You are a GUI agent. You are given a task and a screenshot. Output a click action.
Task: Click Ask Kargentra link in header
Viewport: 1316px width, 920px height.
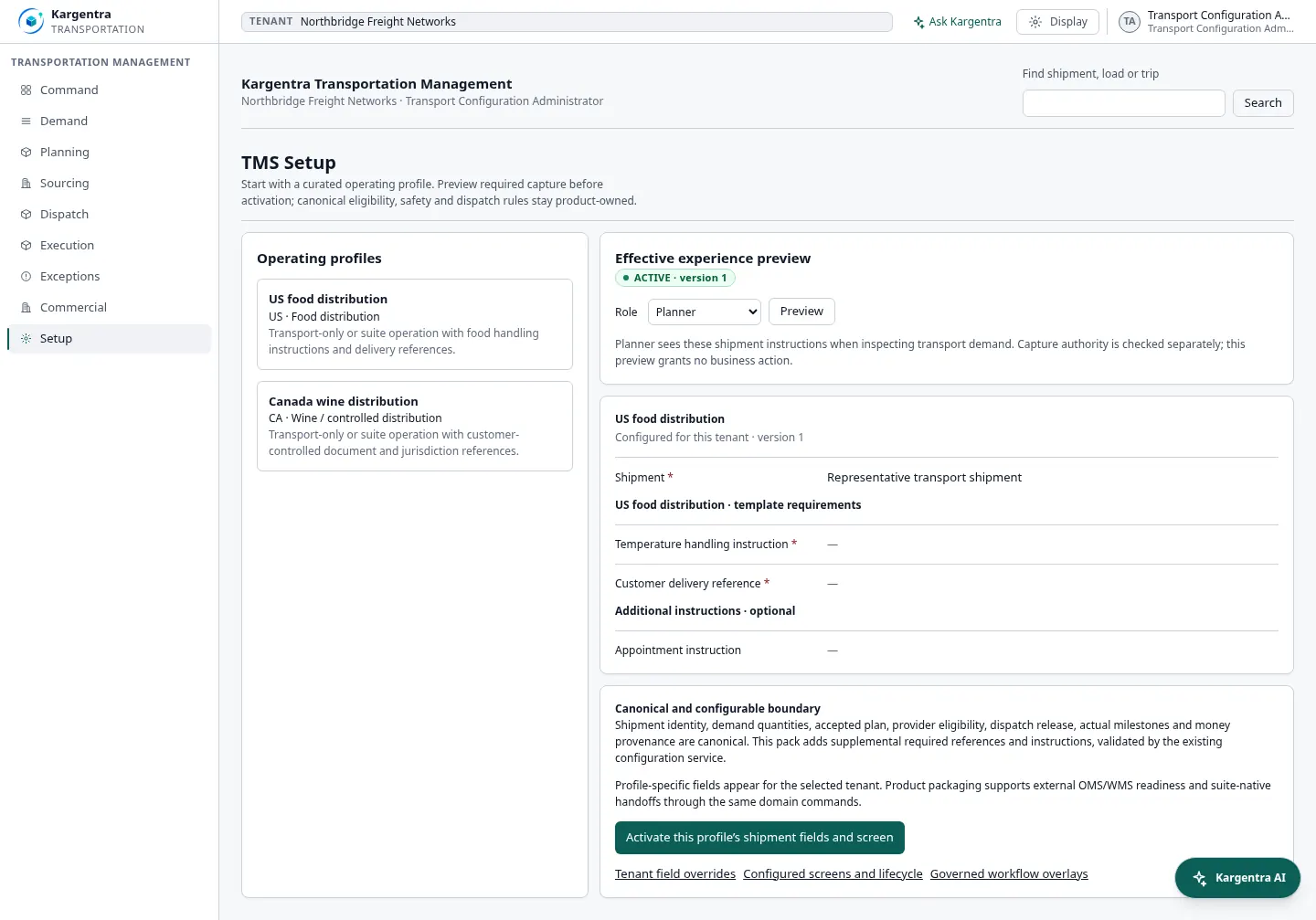(957, 22)
